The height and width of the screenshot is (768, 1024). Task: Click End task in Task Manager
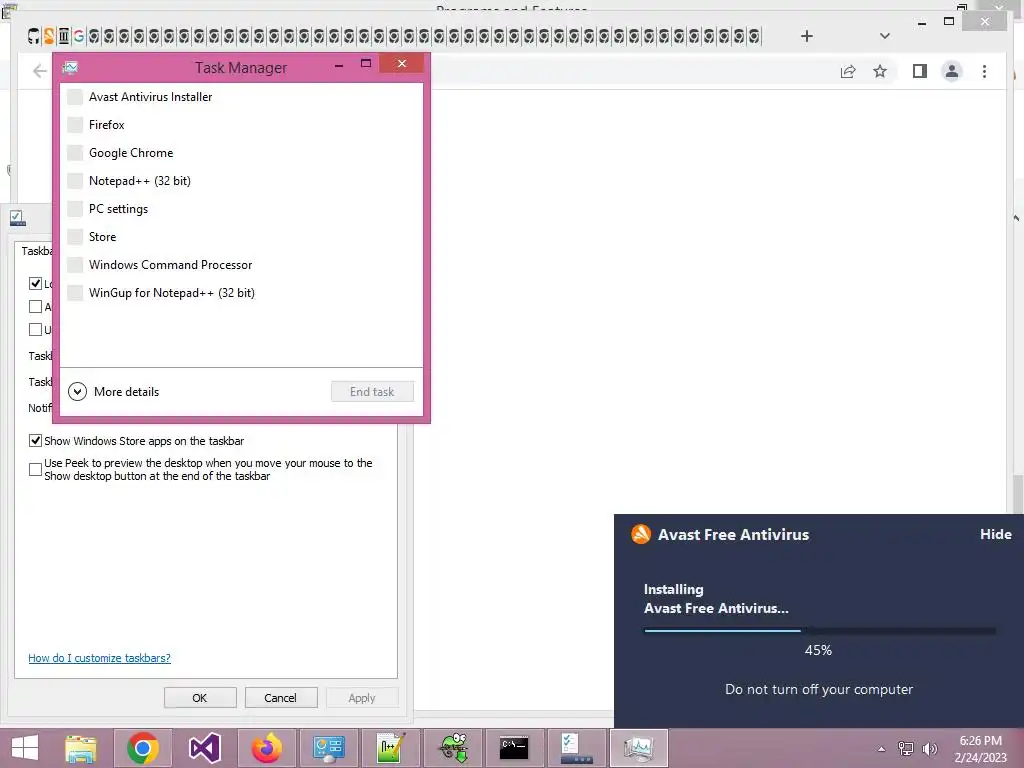[372, 392]
